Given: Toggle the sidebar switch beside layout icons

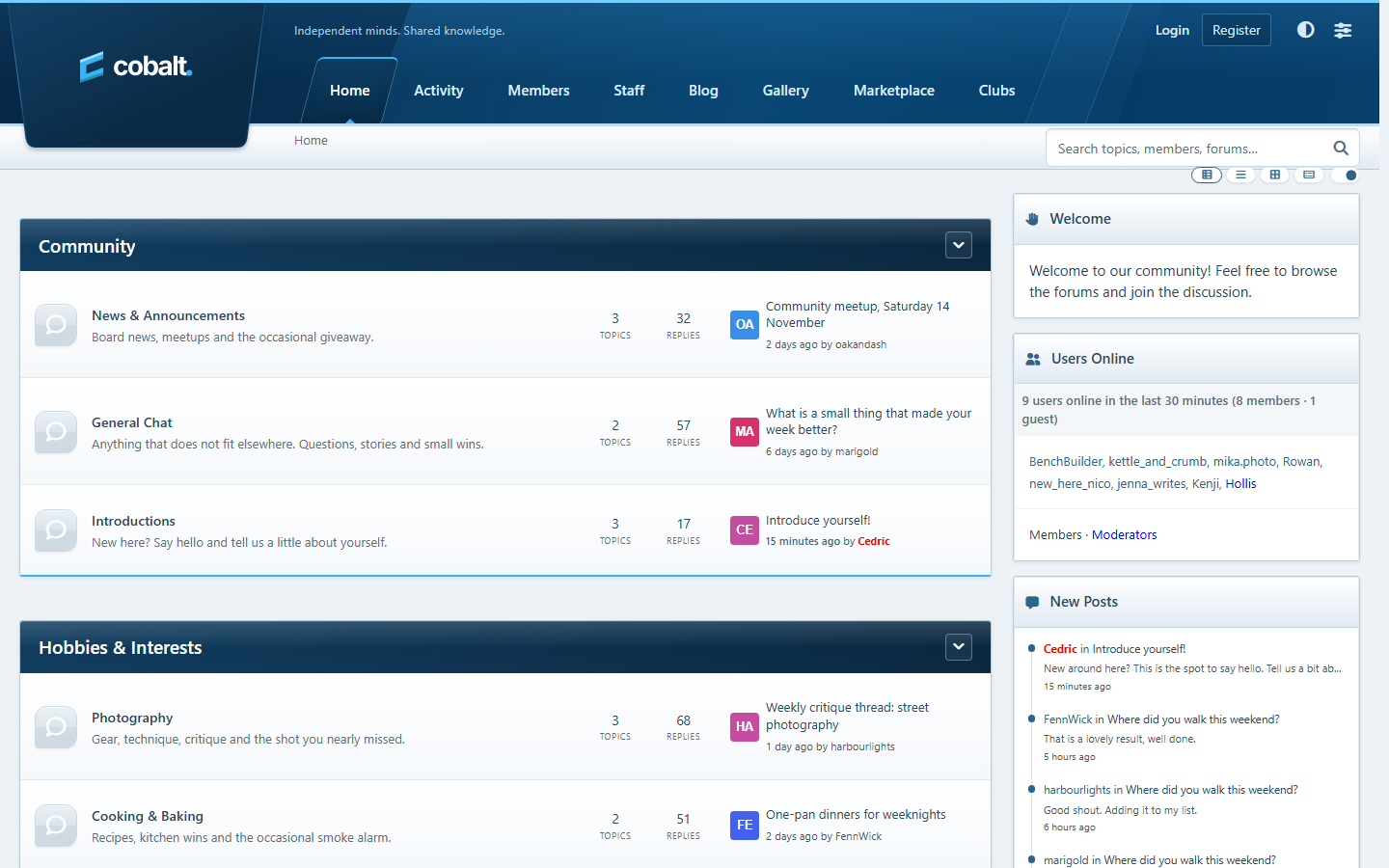Looking at the screenshot, I should (x=1345, y=175).
